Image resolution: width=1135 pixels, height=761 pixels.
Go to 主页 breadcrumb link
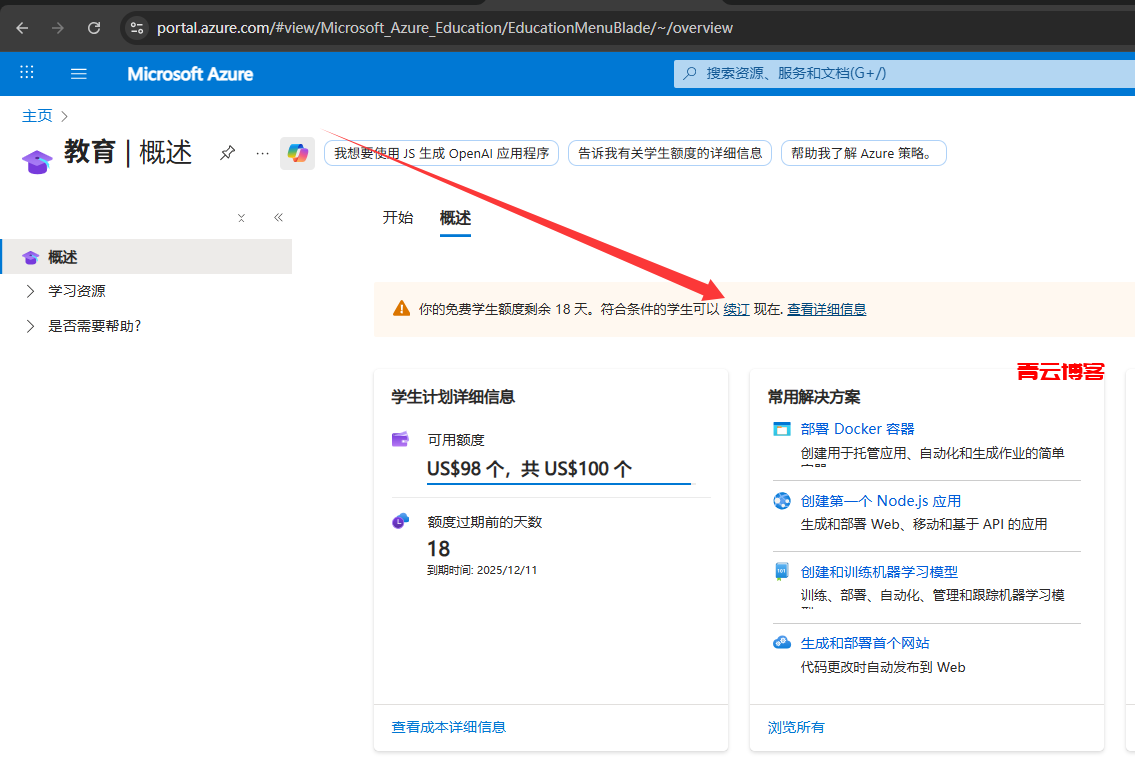37,116
